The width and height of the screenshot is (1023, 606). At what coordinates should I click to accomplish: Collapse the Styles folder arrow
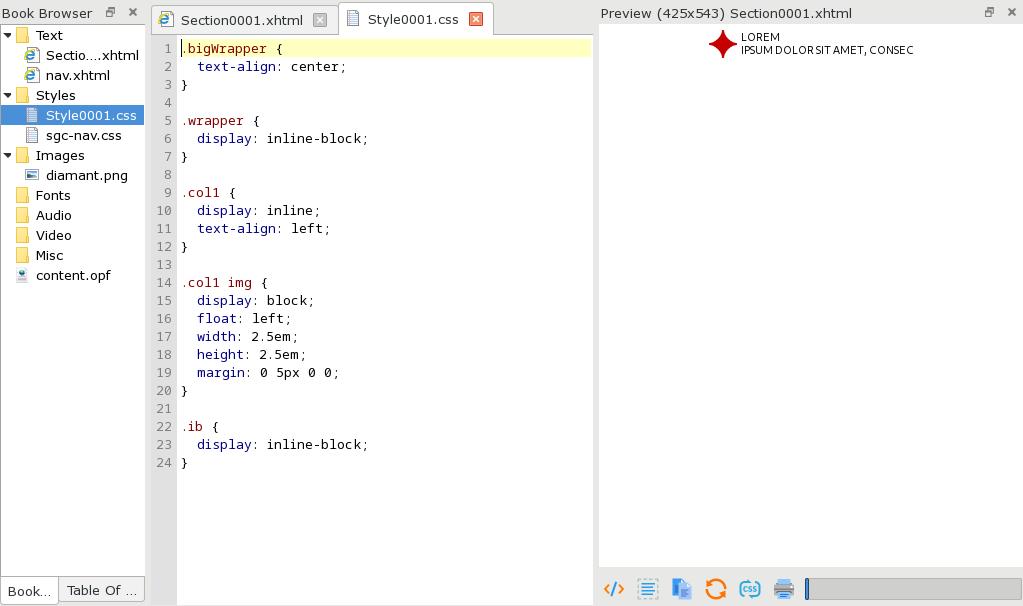pyautogui.click(x=8, y=95)
